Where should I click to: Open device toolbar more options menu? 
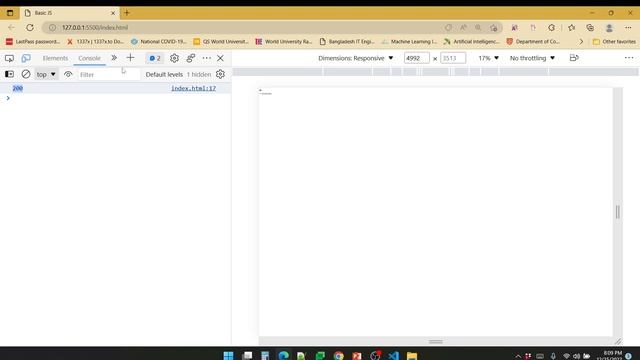629,58
